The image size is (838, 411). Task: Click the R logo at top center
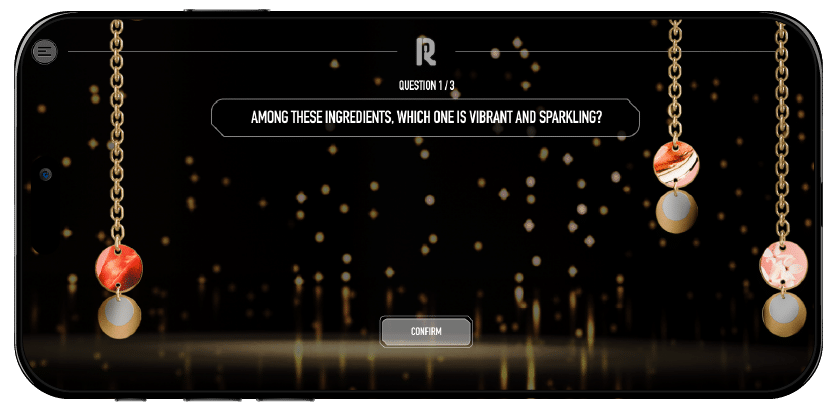(426, 51)
